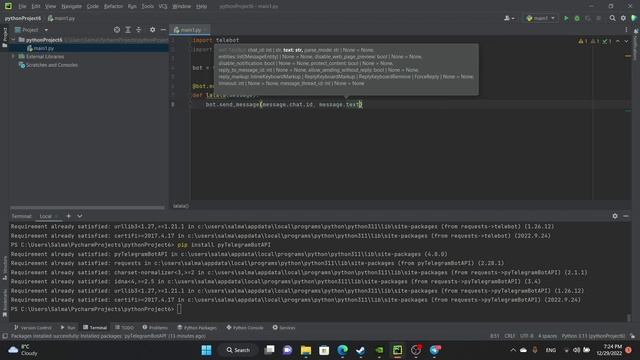Hide the Terminal panel
640x360 pixels.
(626, 216)
